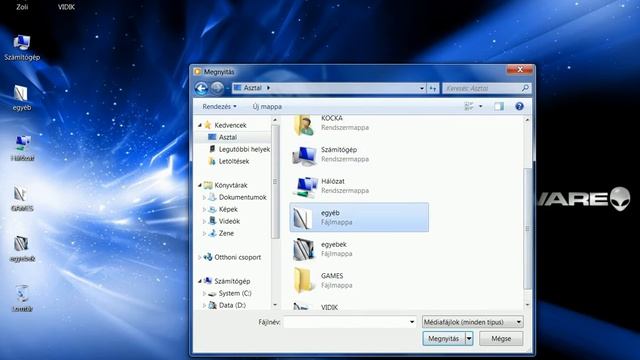Cancel with the Mégse button
Screen dimensions: 640x360
tap(501, 338)
